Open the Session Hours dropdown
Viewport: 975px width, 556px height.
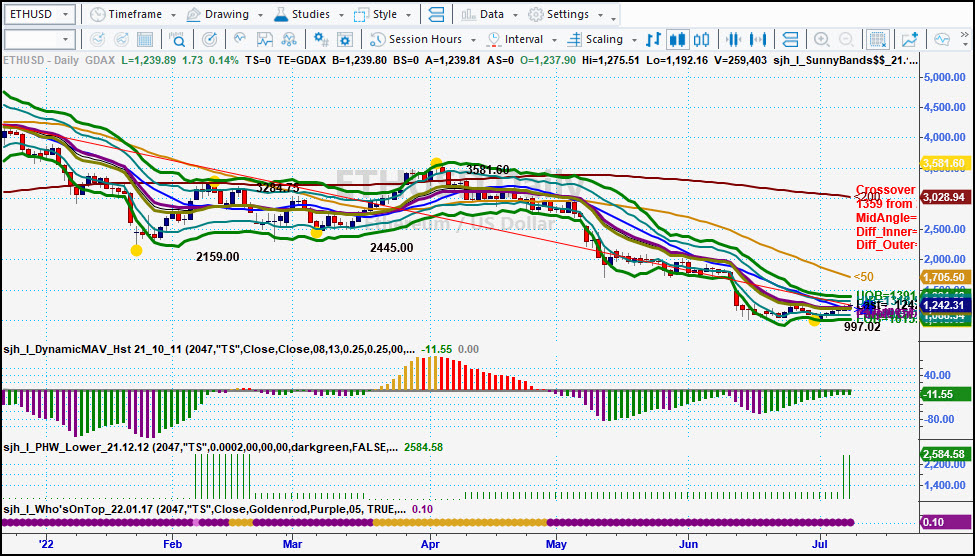point(423,39)
